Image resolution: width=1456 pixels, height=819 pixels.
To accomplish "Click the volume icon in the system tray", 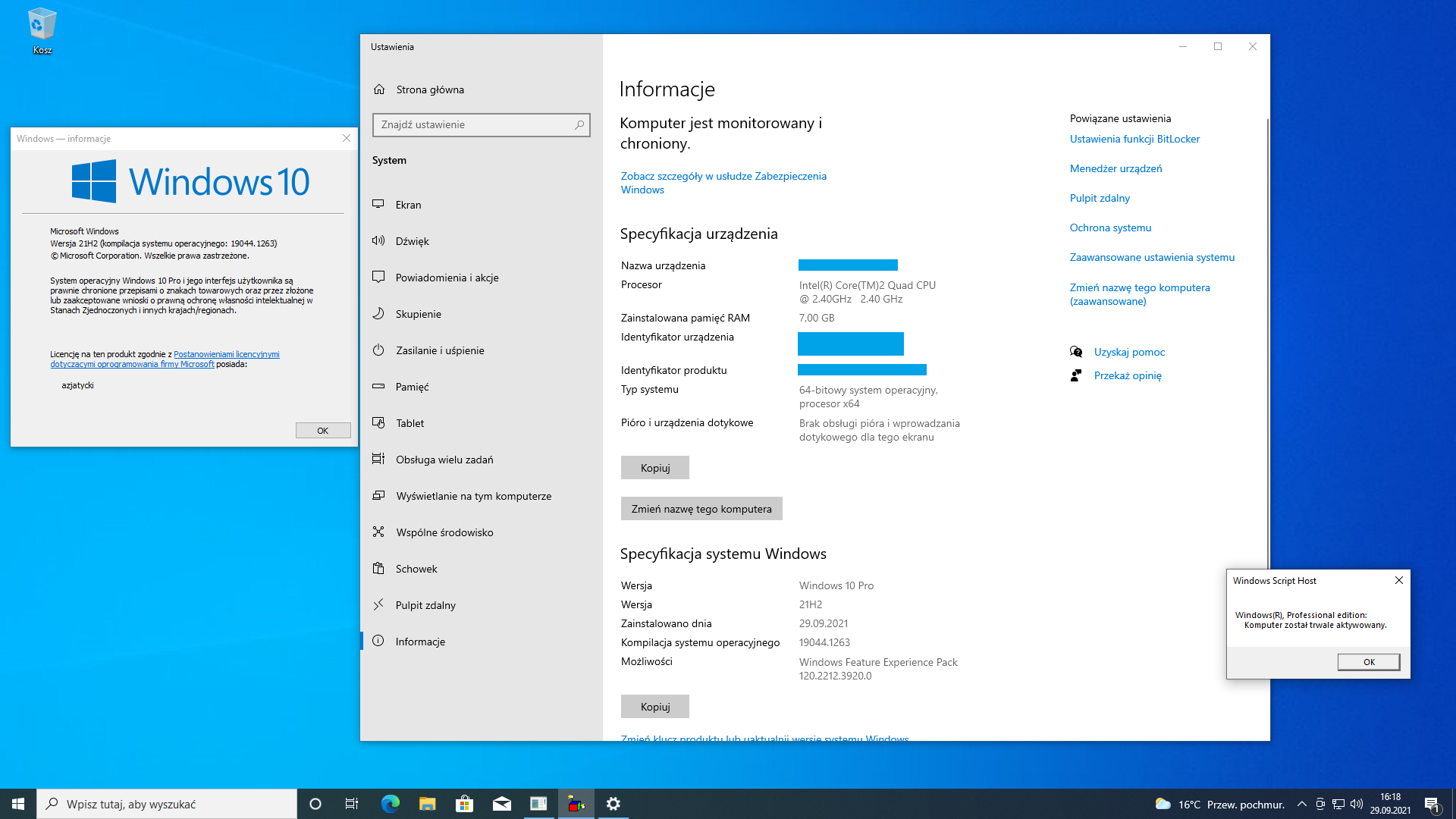I will 1357,804.
